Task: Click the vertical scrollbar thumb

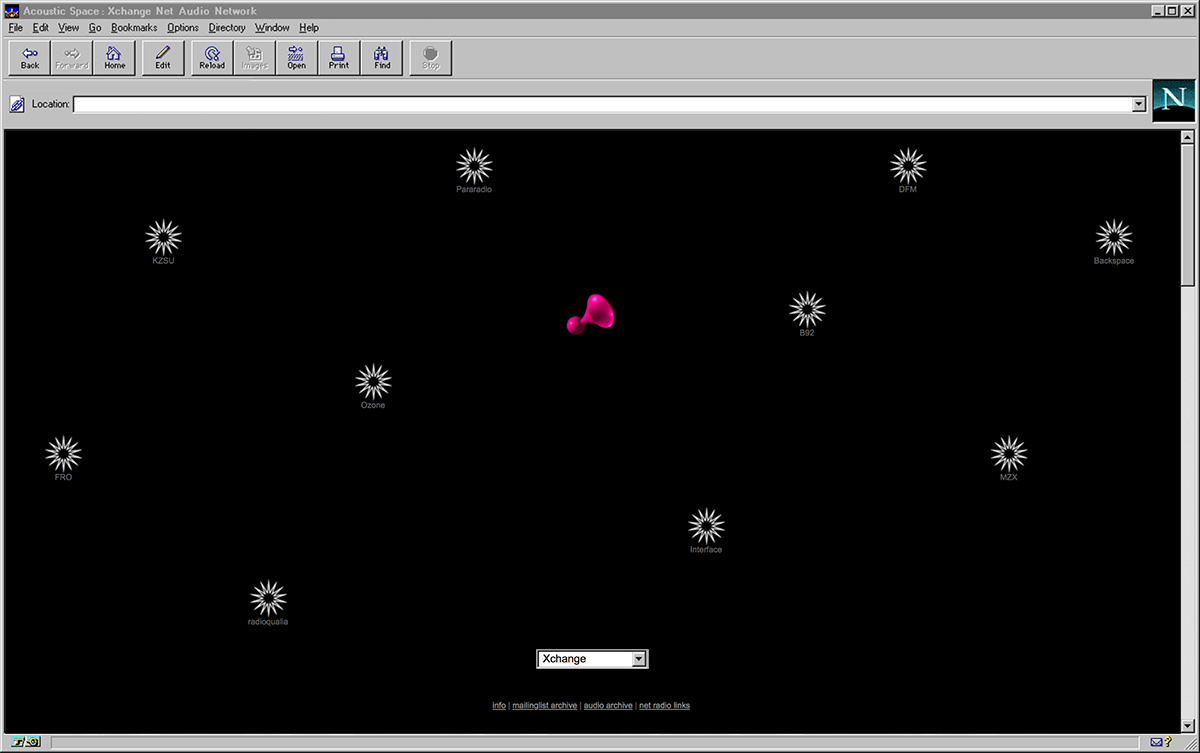Action: pyautogui.click(x=1188, y=215)
